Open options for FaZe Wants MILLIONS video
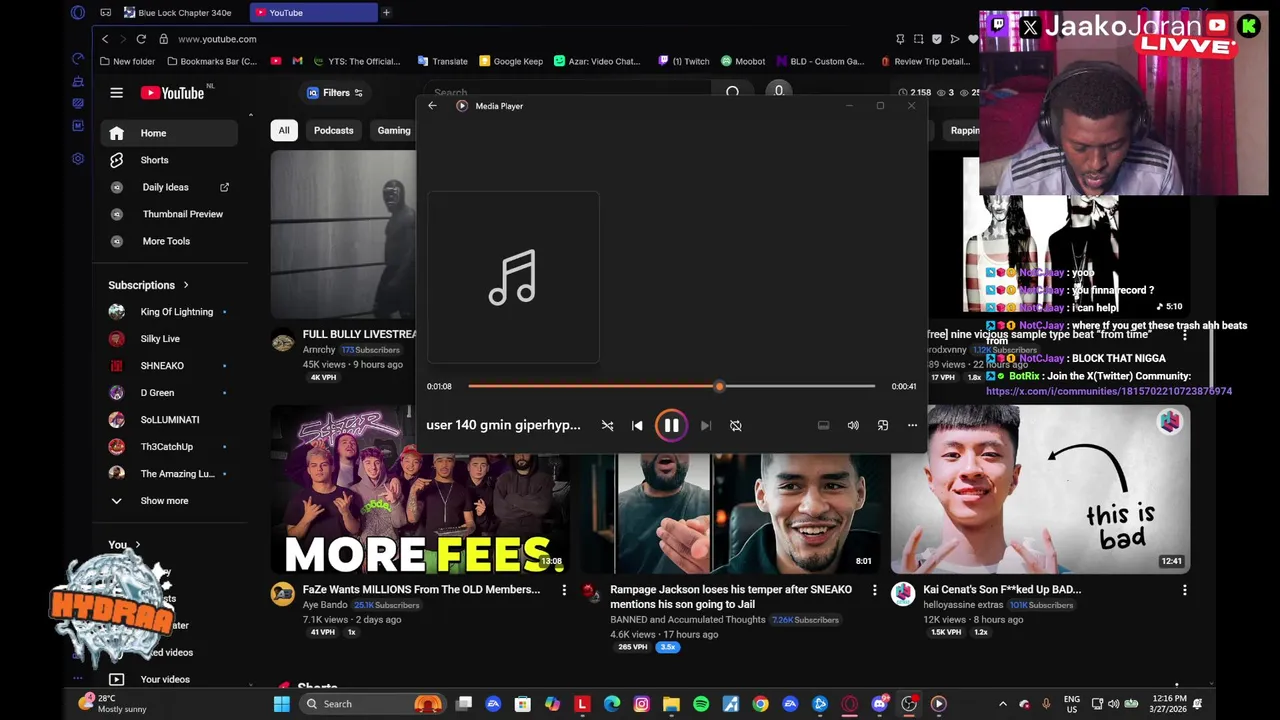 pos(564,590)
